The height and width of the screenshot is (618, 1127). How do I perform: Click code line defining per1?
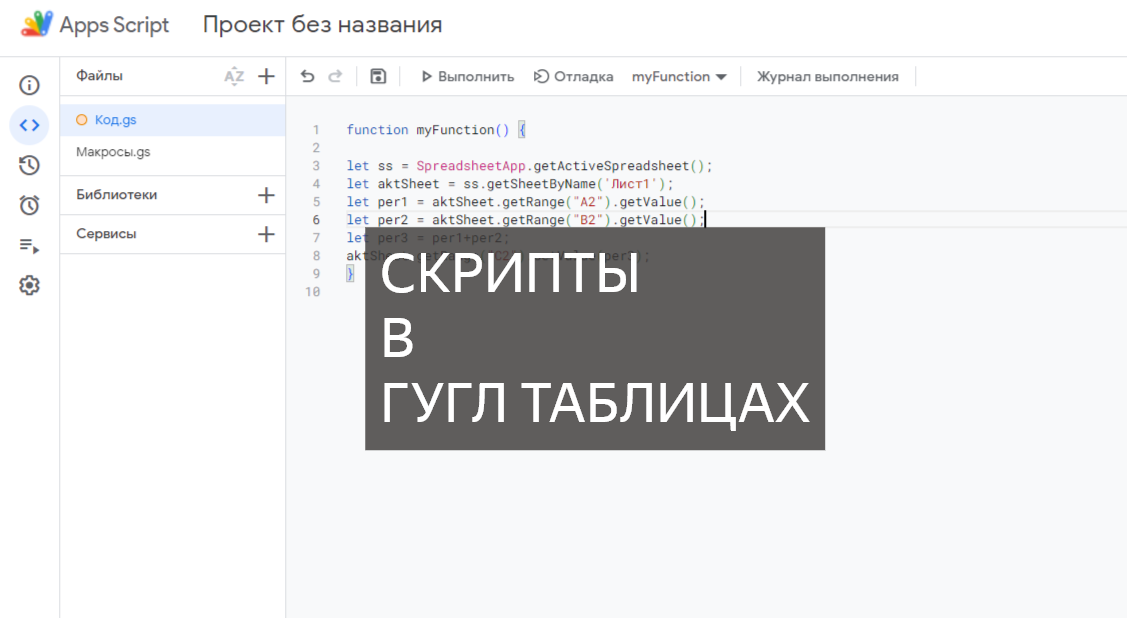point(525,202)
